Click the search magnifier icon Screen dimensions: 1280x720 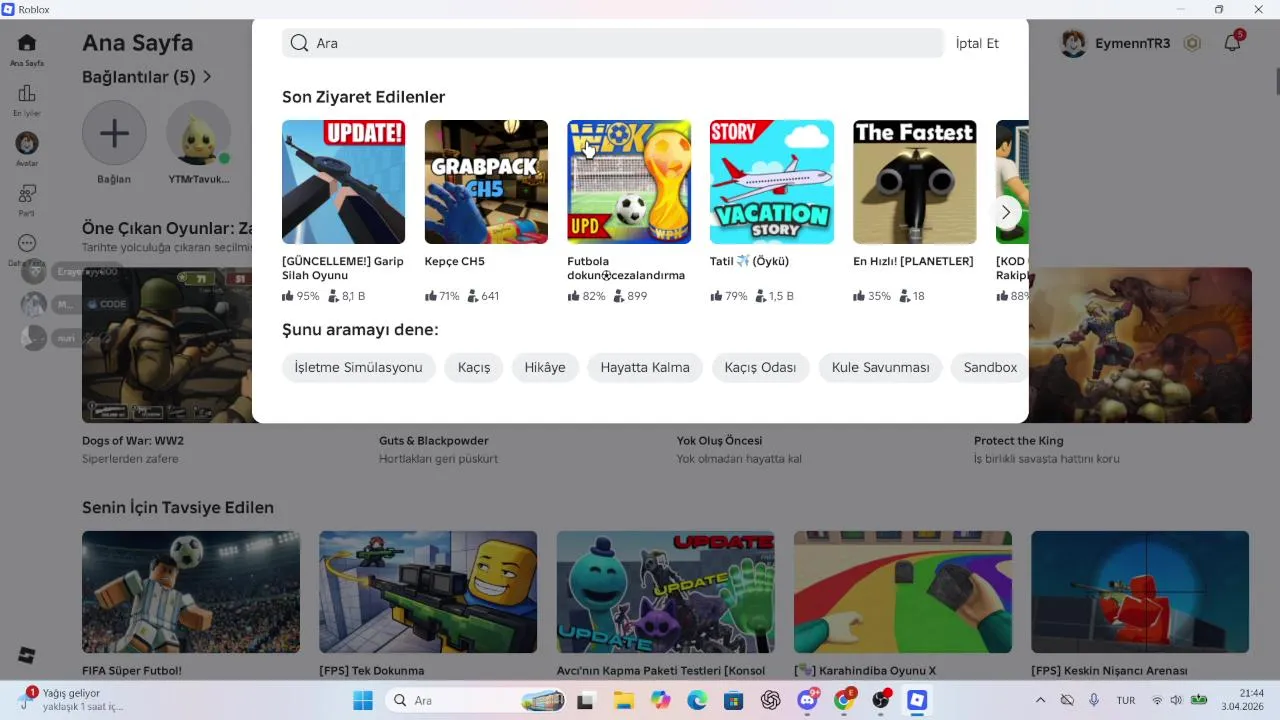(299, 43)
